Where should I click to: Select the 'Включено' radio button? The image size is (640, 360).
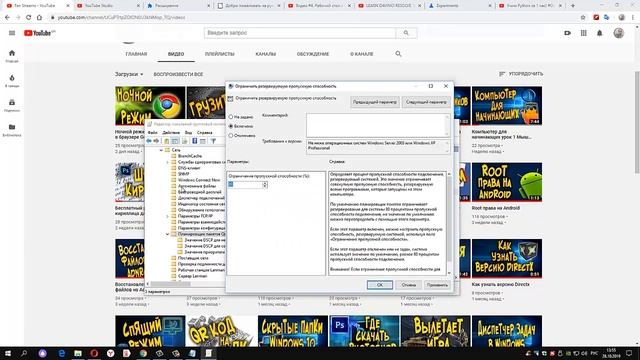[x=231, y=127]
